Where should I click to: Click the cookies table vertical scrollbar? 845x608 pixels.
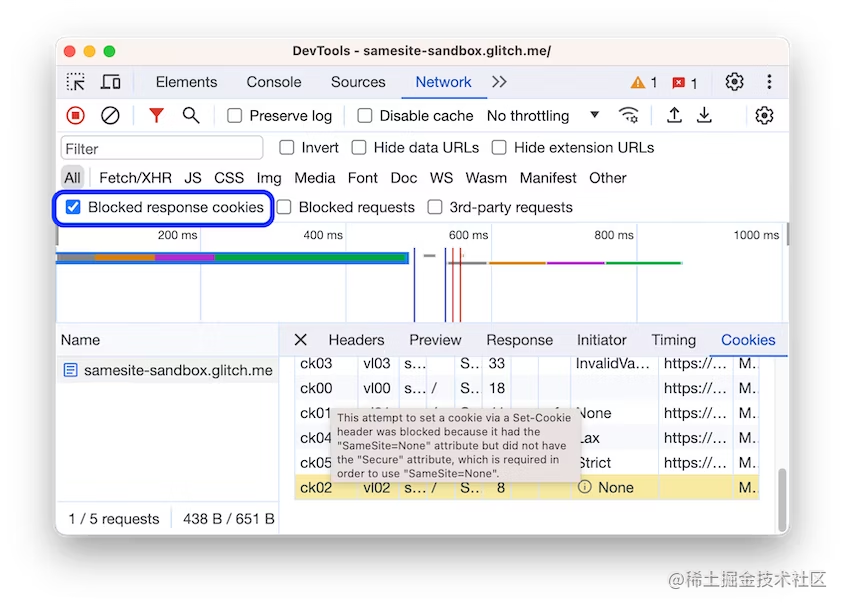tap(782, 499)
